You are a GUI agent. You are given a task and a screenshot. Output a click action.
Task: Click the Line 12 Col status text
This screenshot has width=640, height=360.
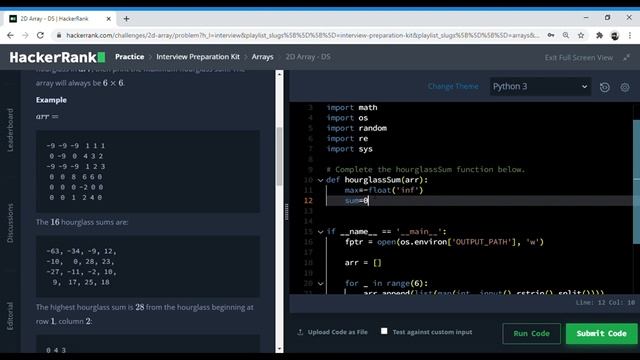[605, 302]
